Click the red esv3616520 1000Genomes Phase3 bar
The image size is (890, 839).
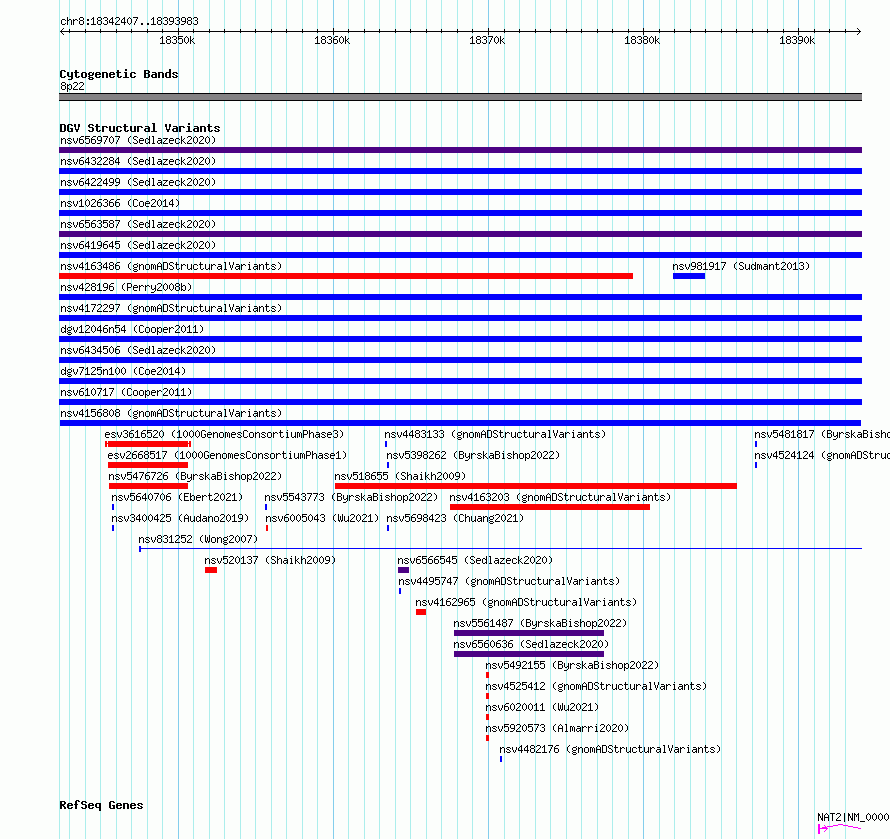[148, 444]
